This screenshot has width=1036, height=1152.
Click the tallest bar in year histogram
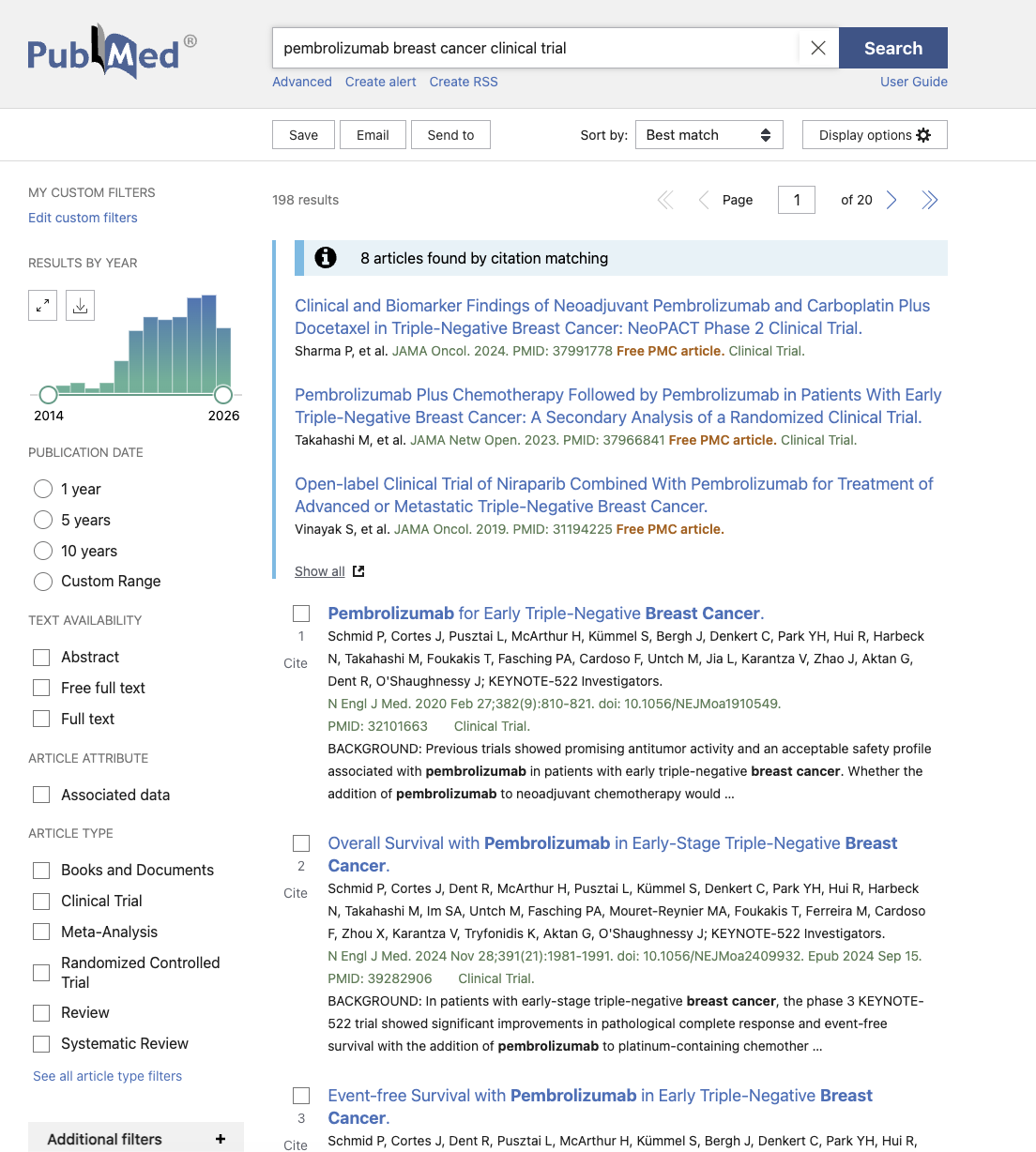(x=209, y=343)
